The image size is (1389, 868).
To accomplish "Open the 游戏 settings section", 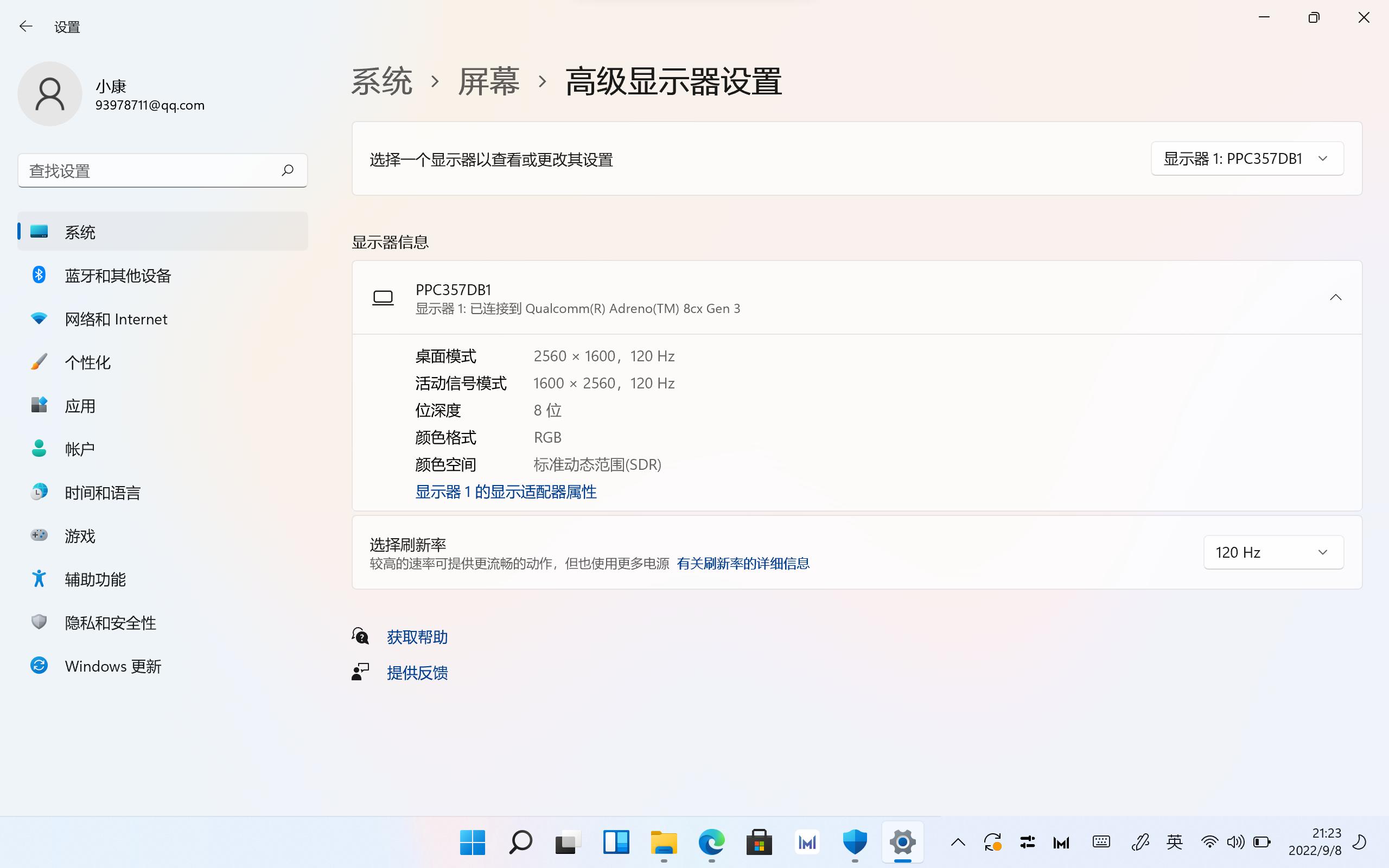I will click(x=80, y=535).
